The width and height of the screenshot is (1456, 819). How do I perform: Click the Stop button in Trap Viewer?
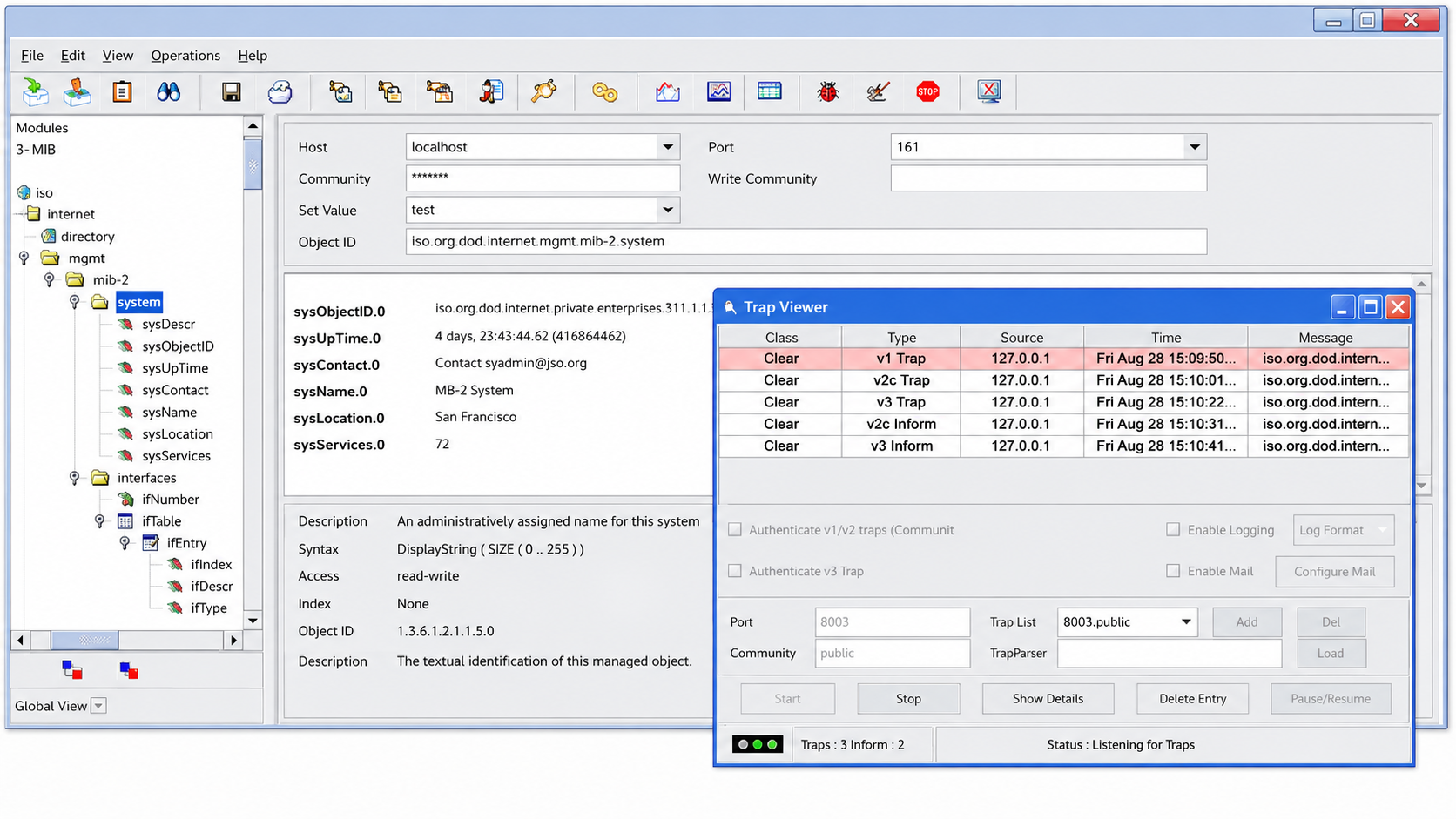pyautogui.click(x=908, y=698)
